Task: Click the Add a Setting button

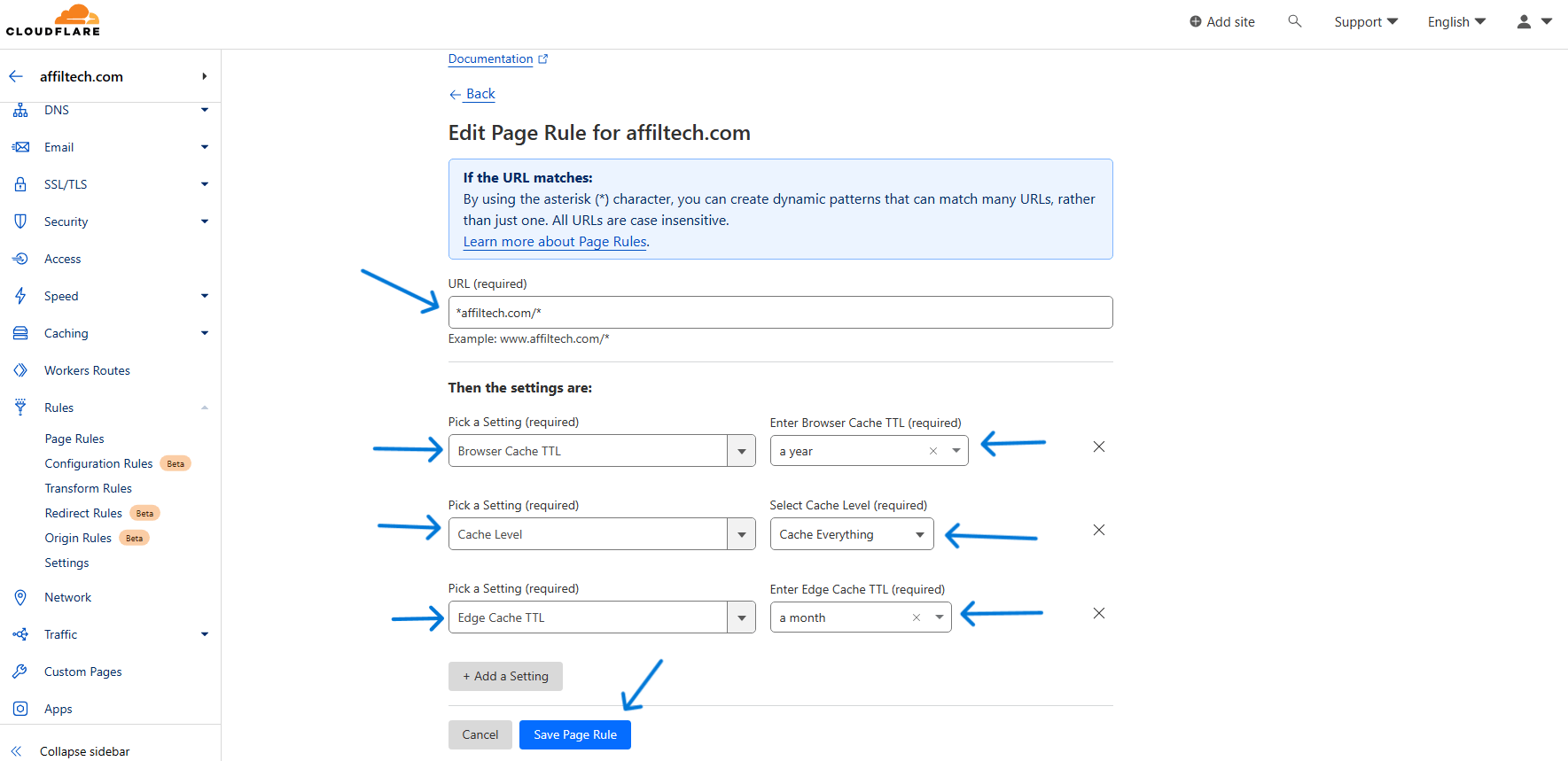Action: coord(505,676)
